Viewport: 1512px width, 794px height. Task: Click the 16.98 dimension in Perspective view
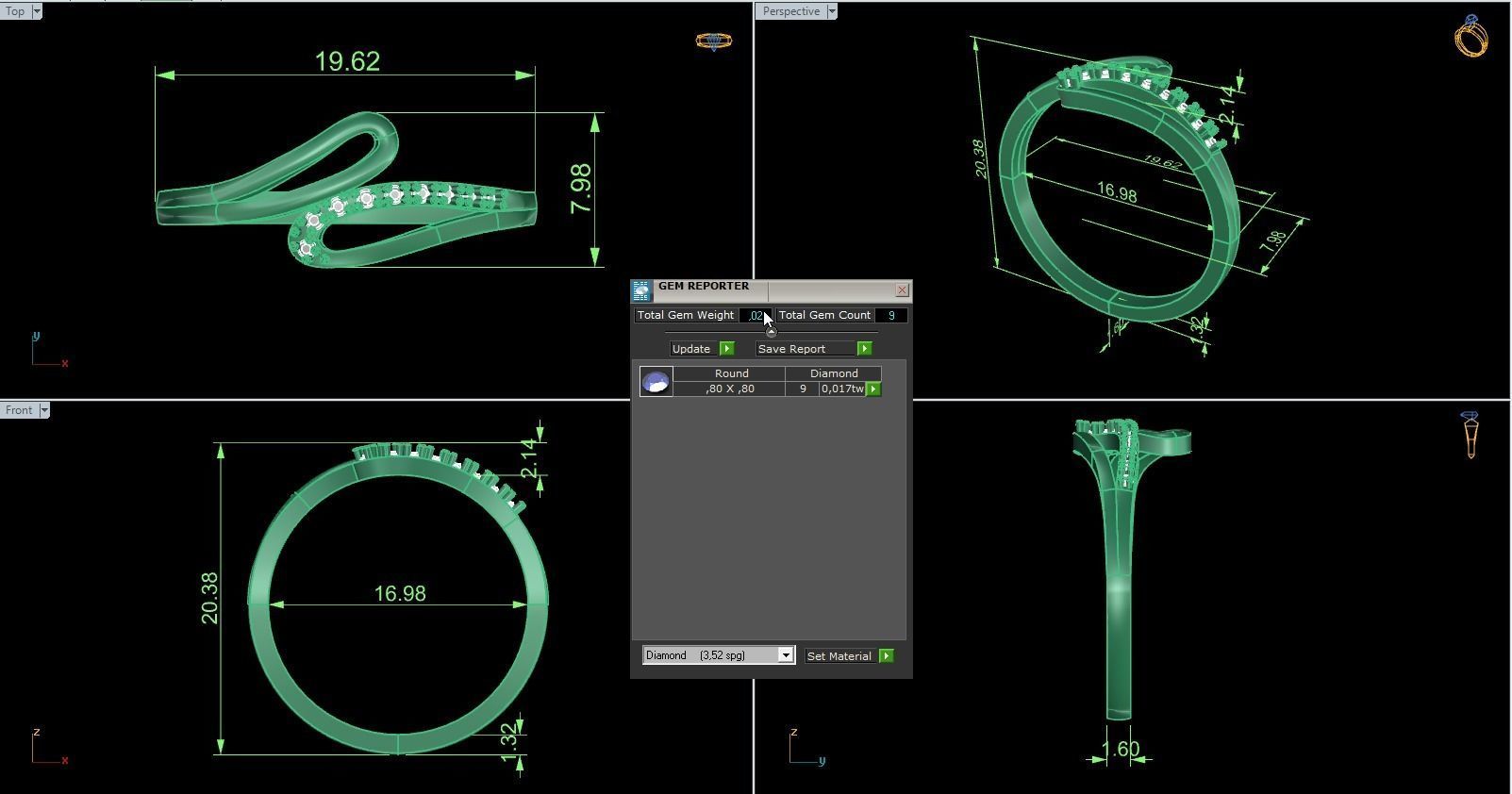(1117, 192)
